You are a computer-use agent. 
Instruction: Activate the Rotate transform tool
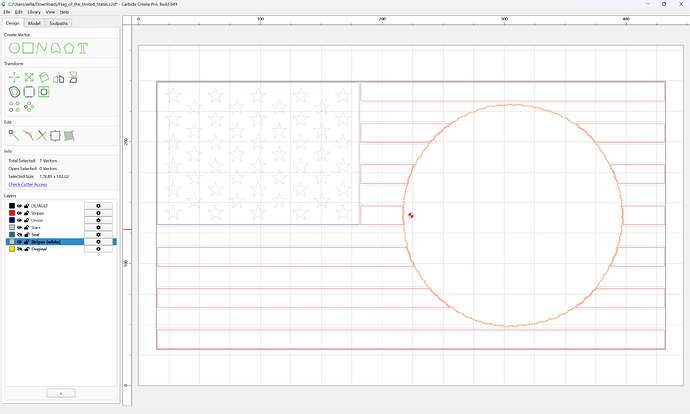pyautogui.click(x=44, y=77)
